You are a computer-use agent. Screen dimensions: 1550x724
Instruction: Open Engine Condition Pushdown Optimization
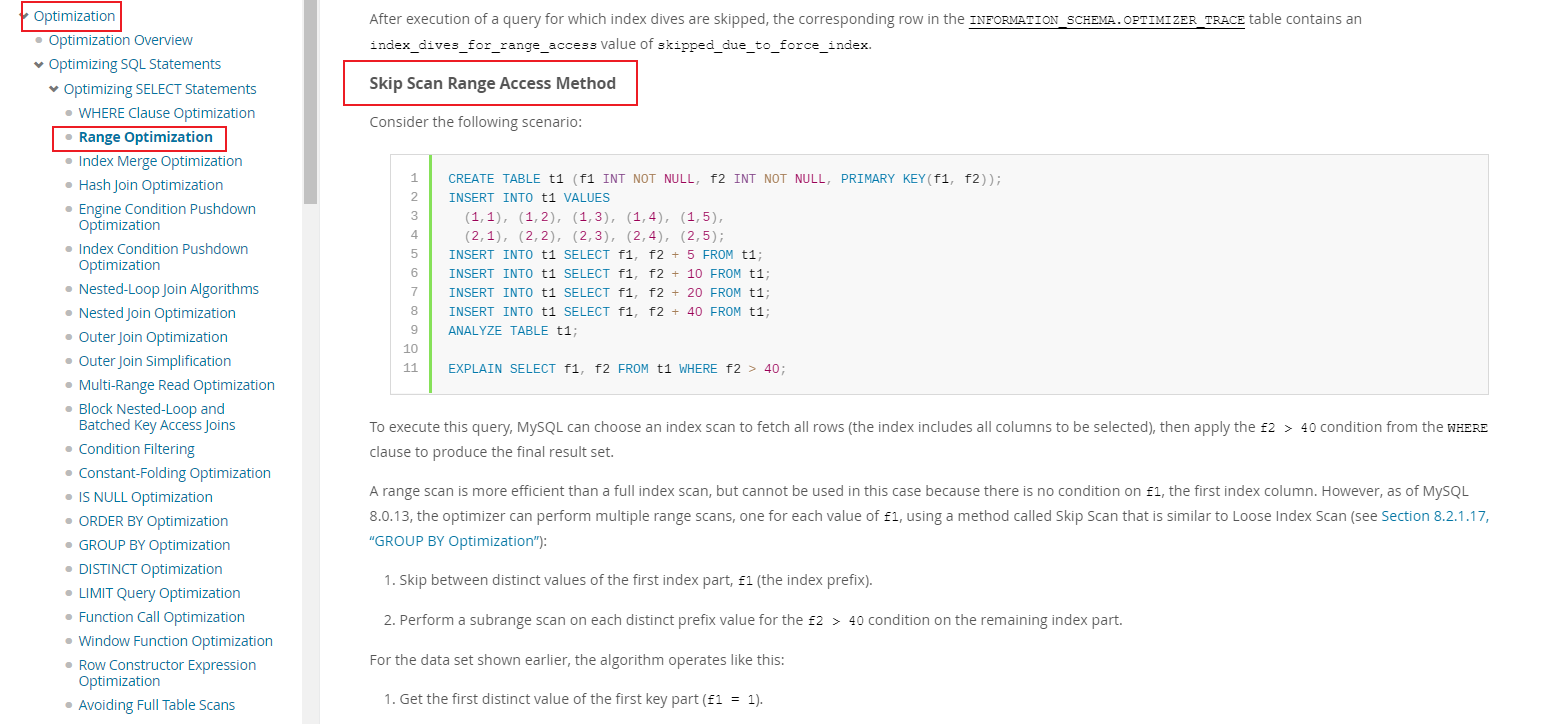coord(166,217)
